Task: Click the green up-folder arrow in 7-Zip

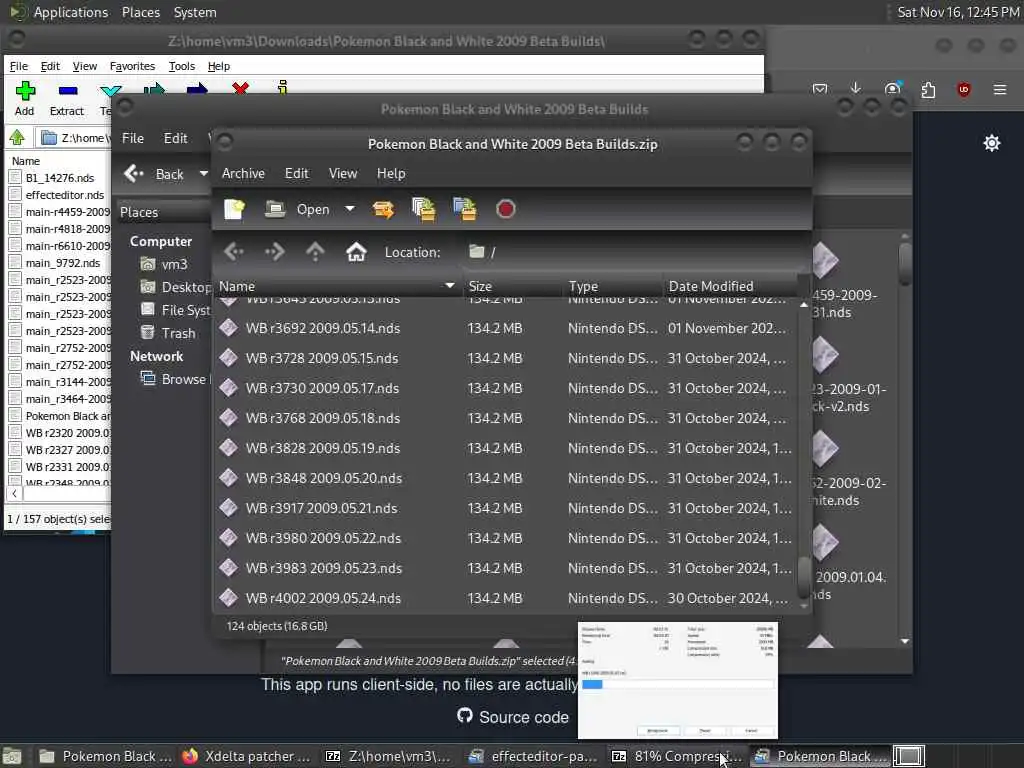Action: pyautogui.click(x=17, y=137)
